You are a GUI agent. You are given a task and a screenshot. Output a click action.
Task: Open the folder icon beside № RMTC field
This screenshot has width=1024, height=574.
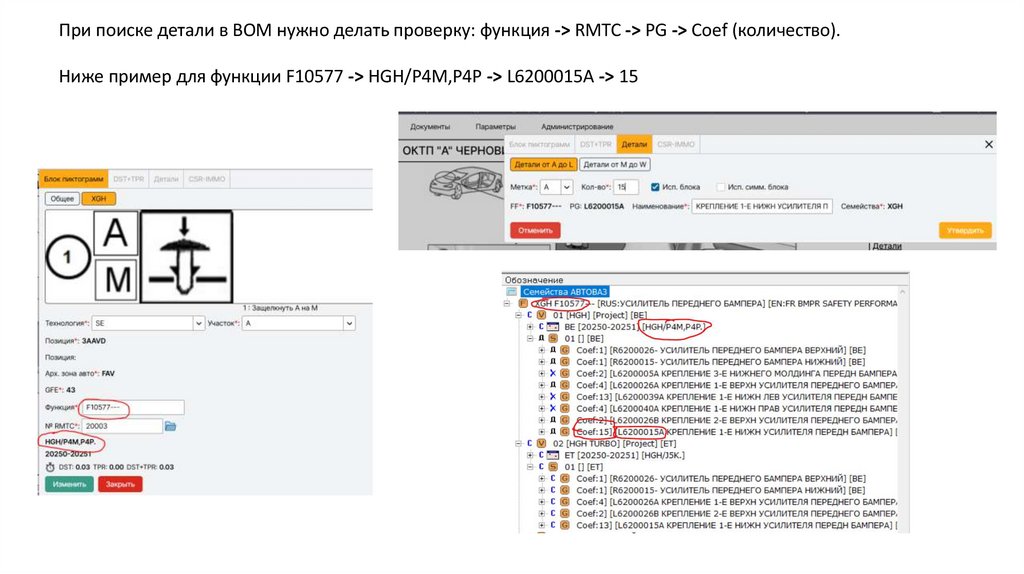tap(170, 426)
